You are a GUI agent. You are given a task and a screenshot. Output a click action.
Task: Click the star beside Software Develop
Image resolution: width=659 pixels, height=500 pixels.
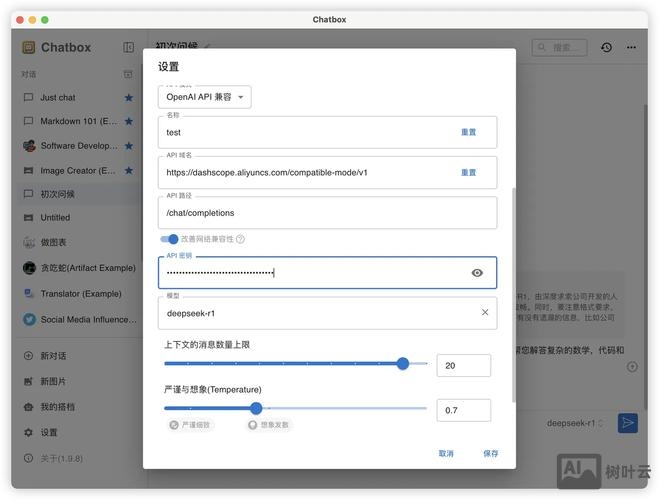click(x=129, y=146)
